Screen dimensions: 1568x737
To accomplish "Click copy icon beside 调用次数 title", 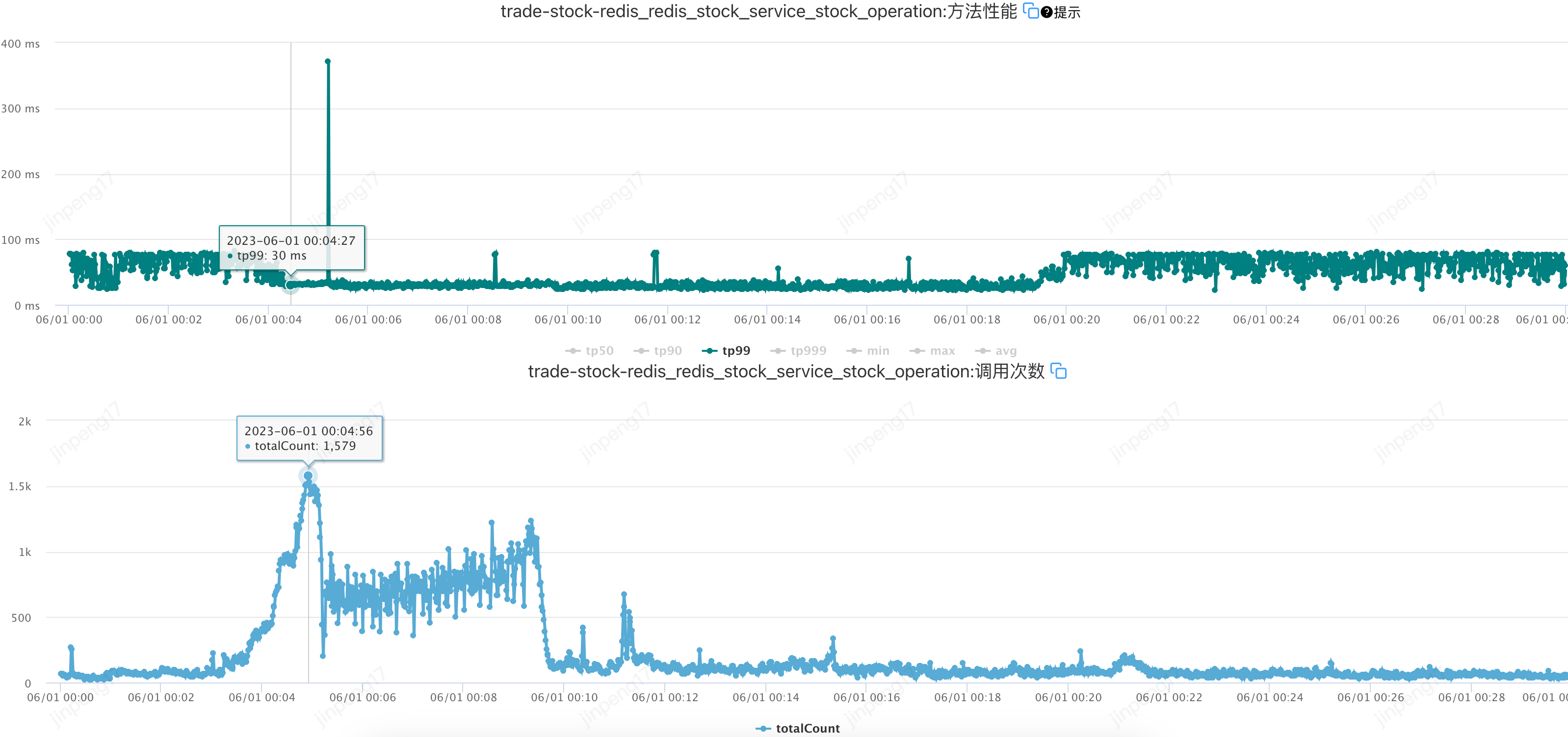I will 1059,370.
